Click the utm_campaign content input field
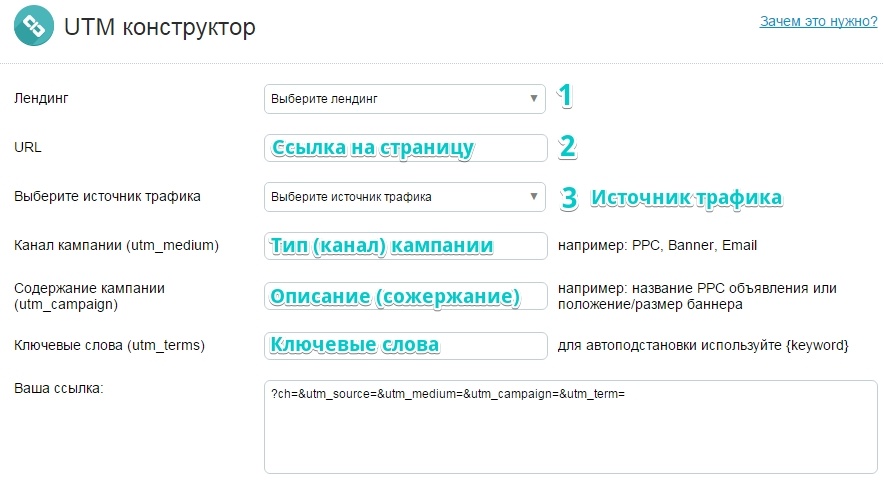 click(x=405, y=296)
